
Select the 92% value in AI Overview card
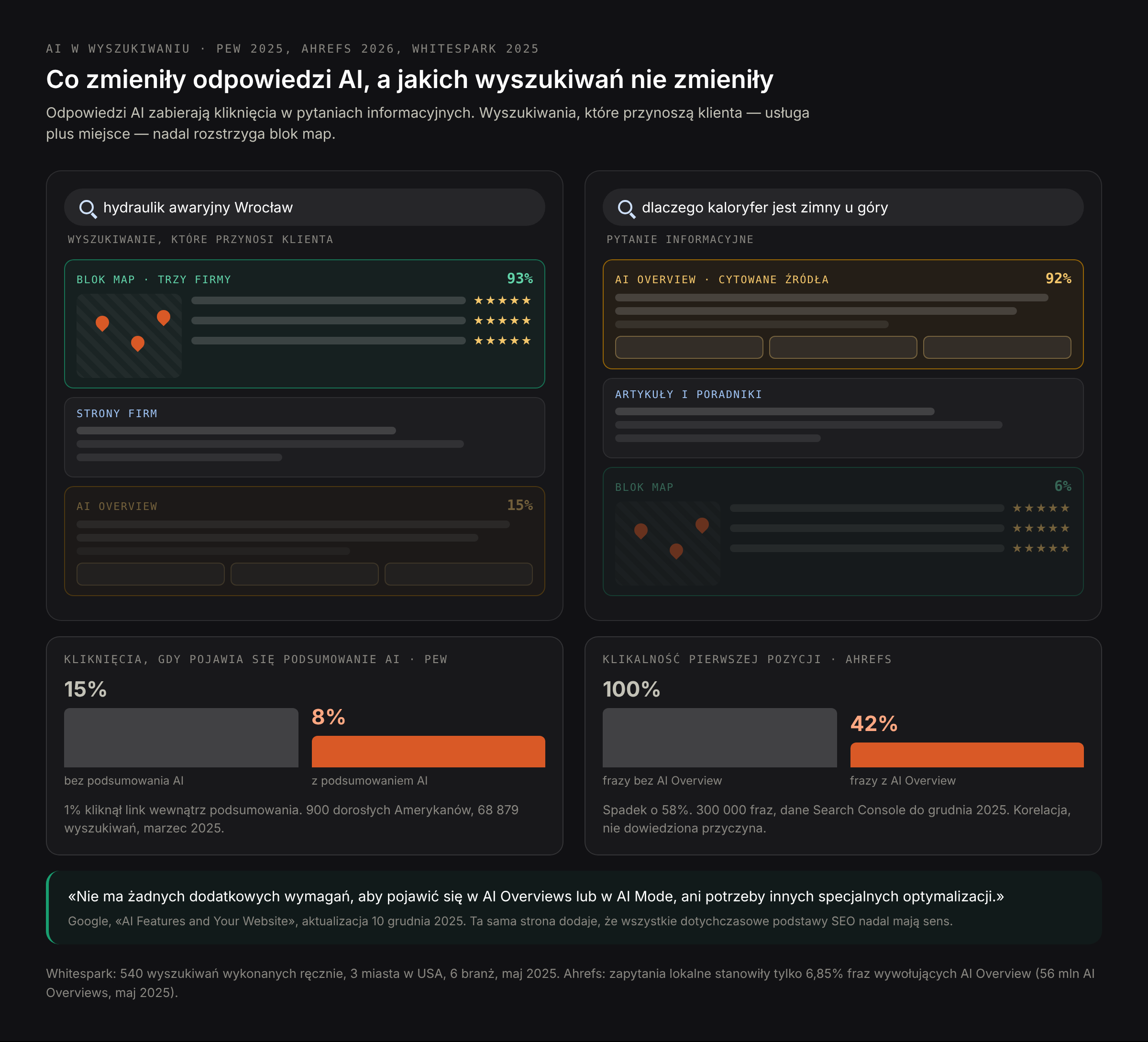click(1058, 278)
